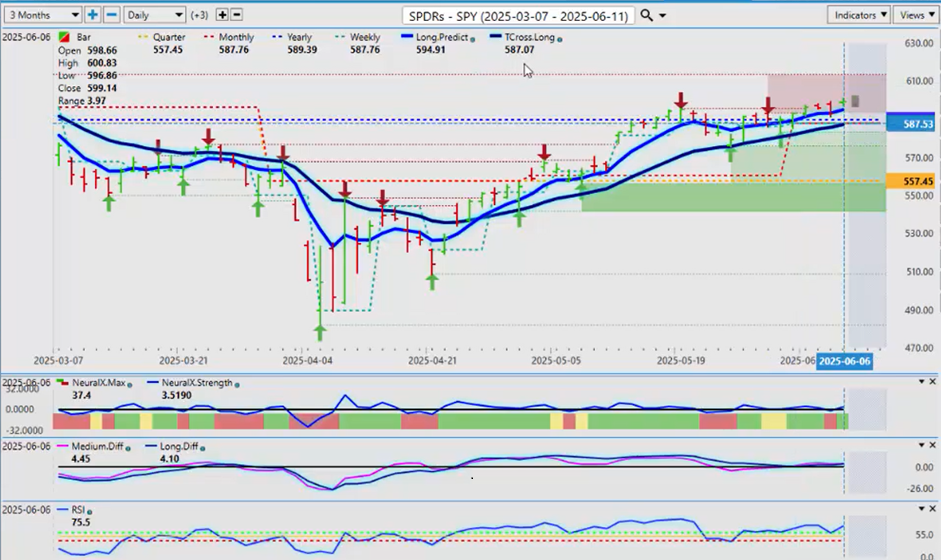This screenshot has width=941, height=560.
Task: Click the (+3) forecast days label
Action: point(199,15)
